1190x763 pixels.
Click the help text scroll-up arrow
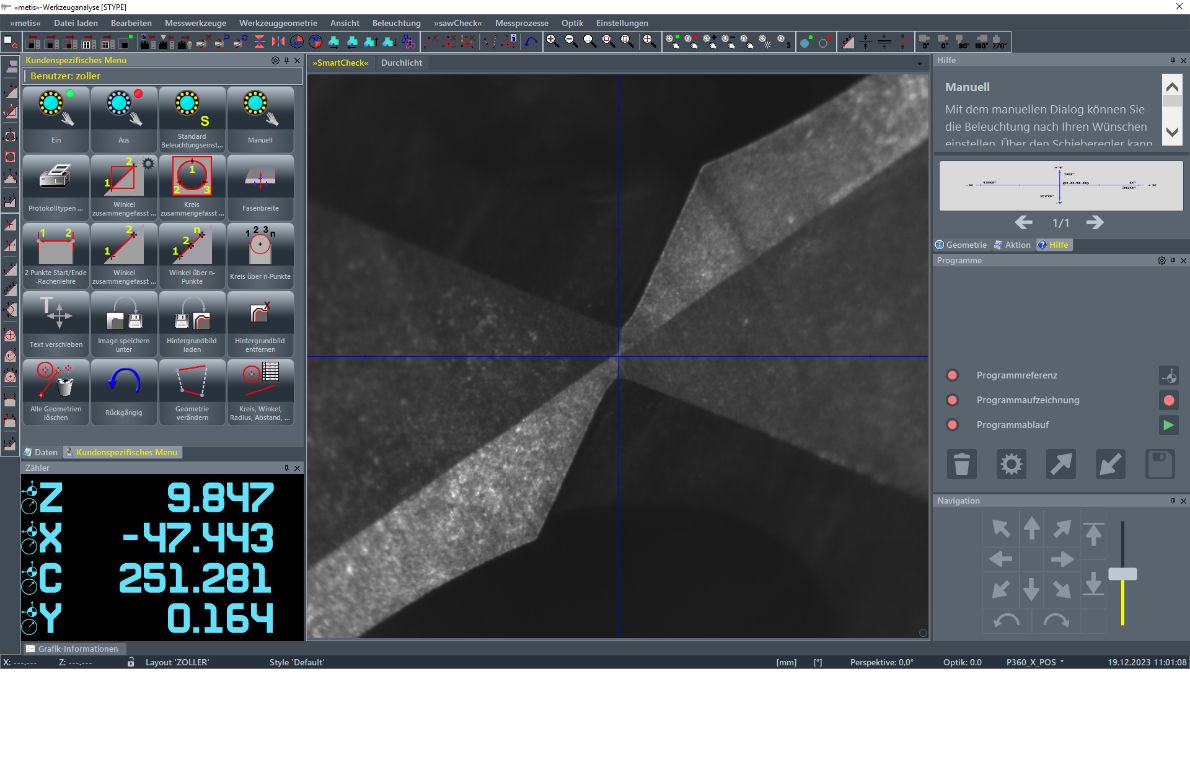point(1172,86)
